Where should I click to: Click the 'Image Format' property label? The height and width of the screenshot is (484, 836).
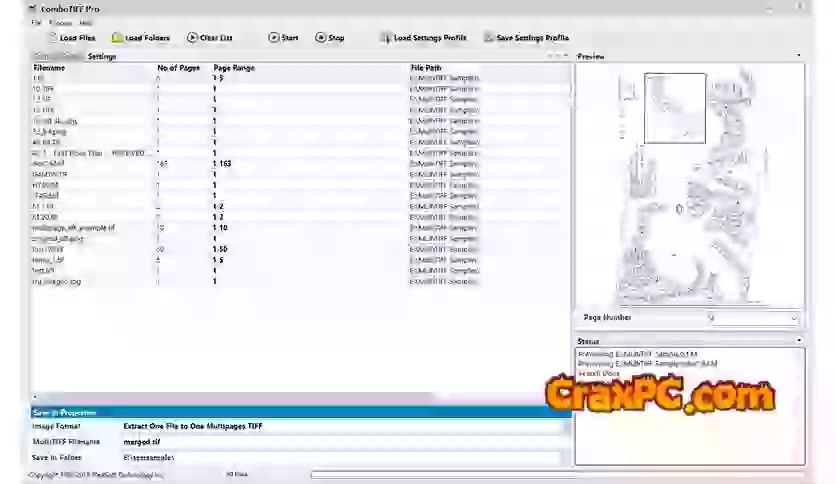[57, 426]
